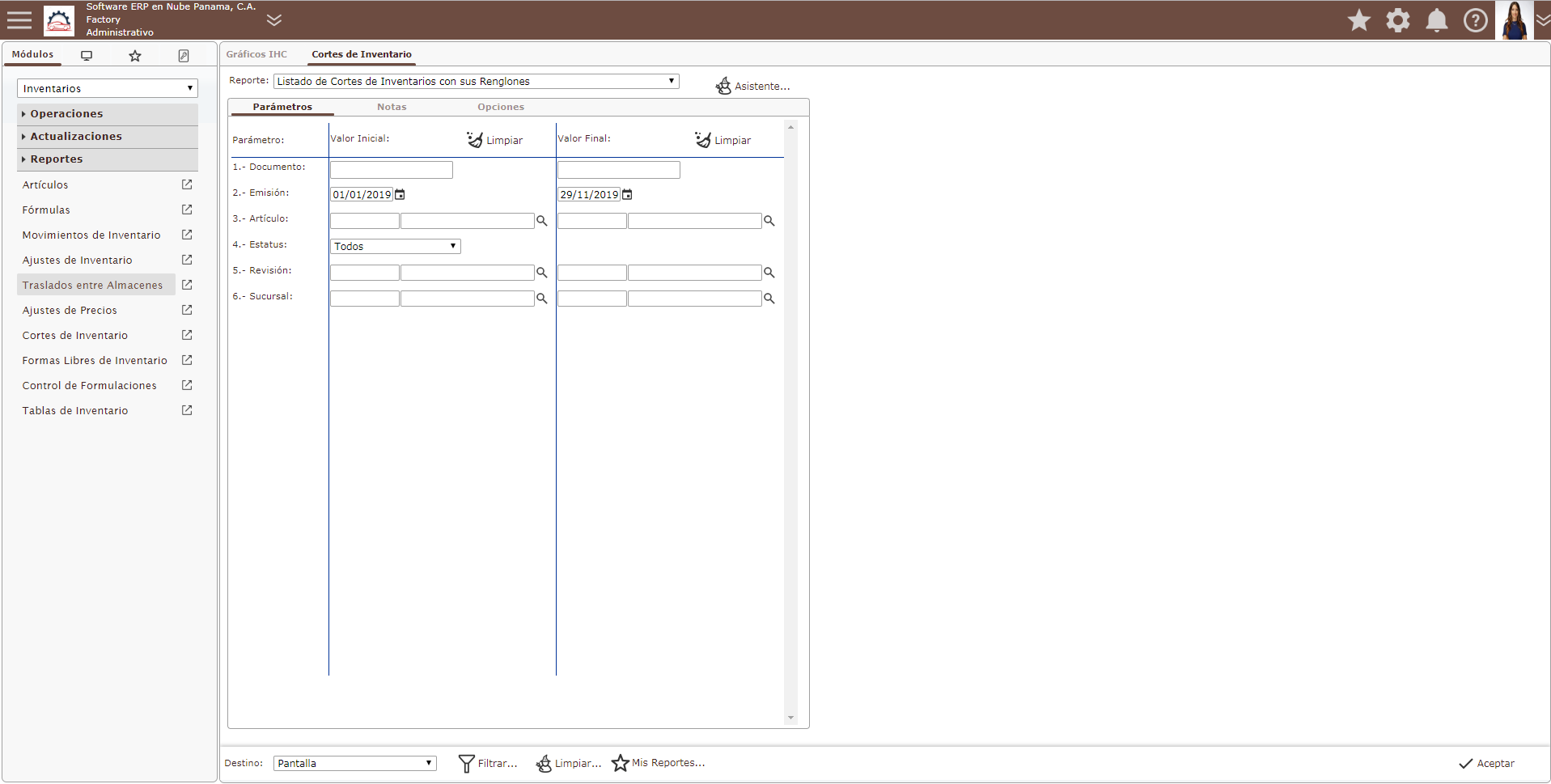Switch to Notas tab
1551x784 pixels.
(x=392, y=107)
